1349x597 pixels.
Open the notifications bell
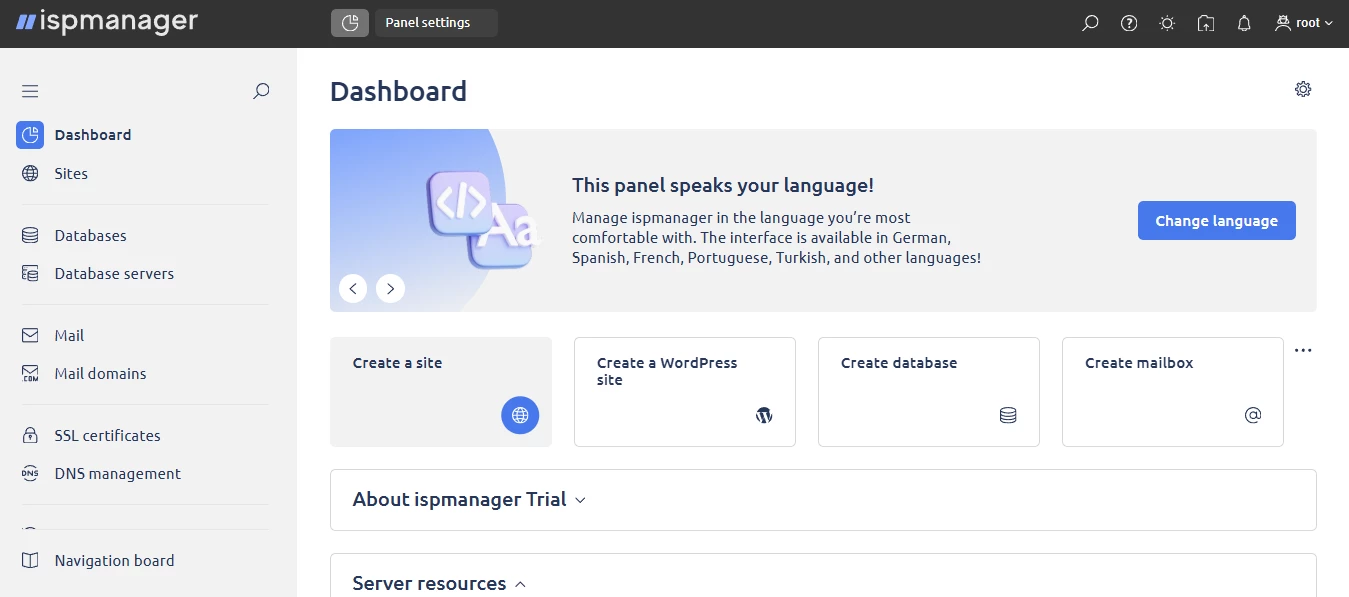tap(1243, 22)
